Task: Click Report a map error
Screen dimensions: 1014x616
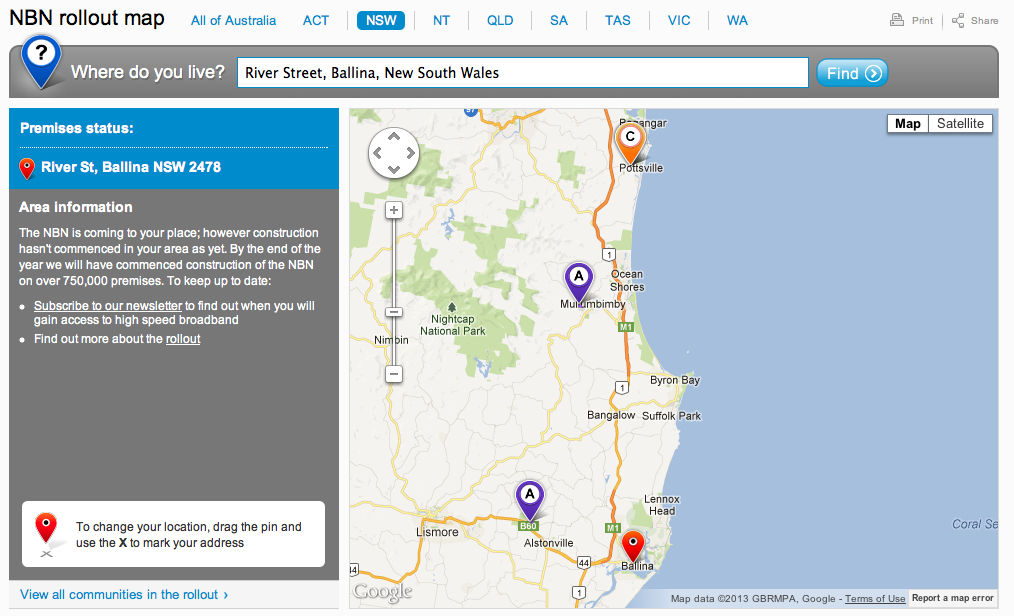Action: (953, 598)
